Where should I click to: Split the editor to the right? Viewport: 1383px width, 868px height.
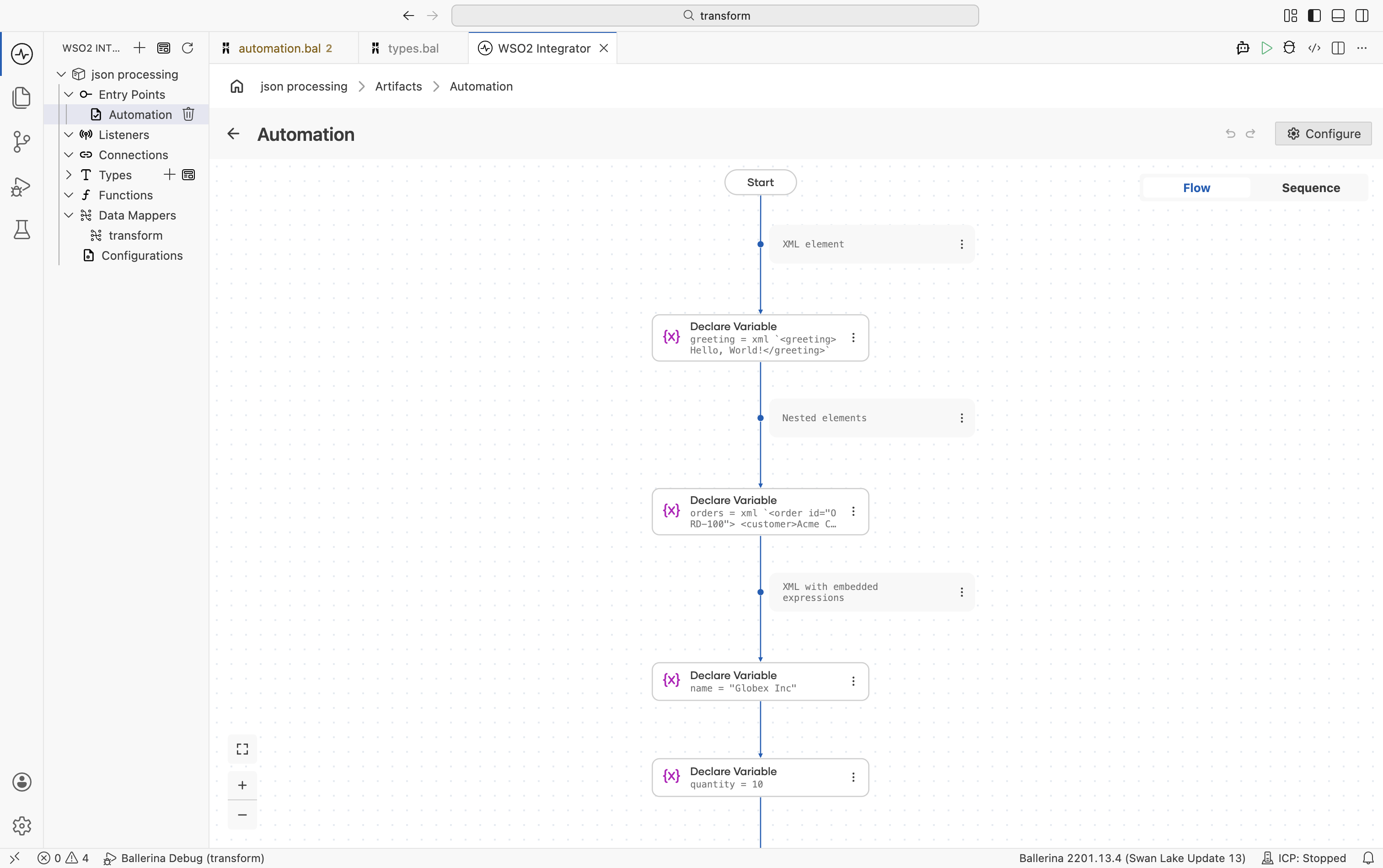point(1338,48)
